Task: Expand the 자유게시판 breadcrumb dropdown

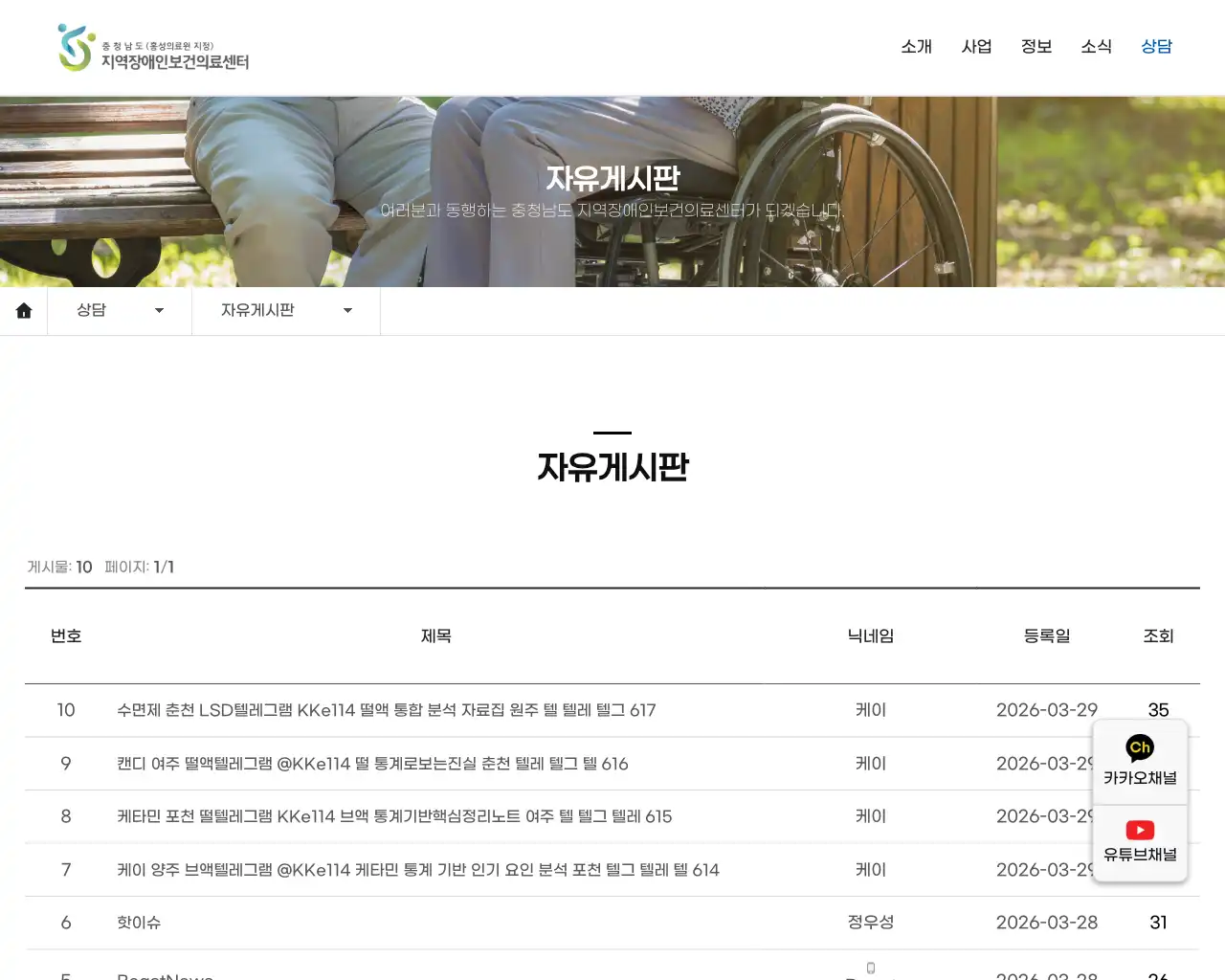Action: click(x=286, y=310)
